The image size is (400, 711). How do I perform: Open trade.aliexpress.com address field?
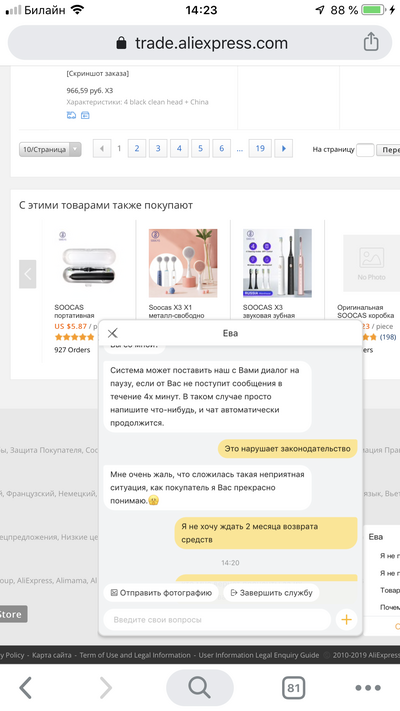[200, 43]
